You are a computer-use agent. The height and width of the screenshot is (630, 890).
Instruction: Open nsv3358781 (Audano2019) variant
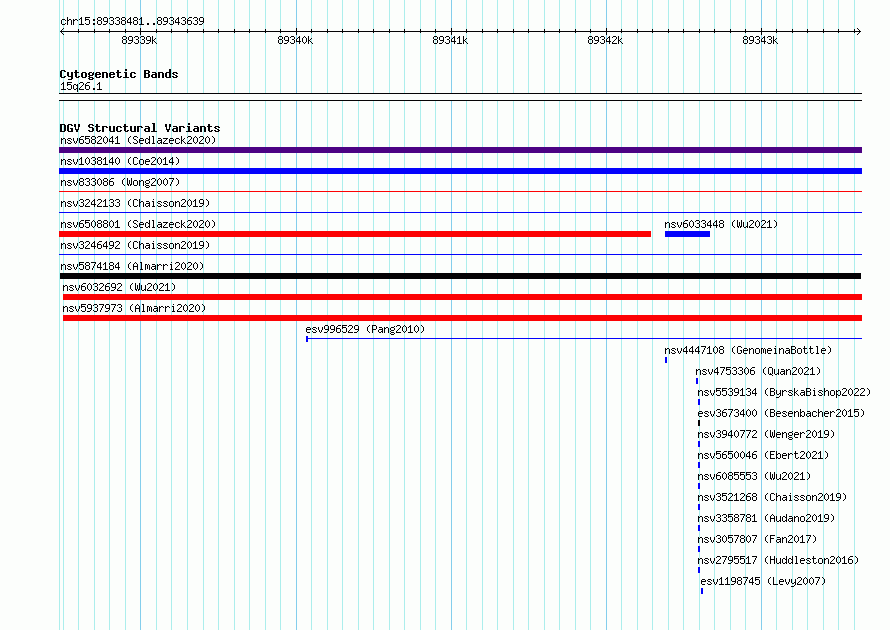coord(766,518)
